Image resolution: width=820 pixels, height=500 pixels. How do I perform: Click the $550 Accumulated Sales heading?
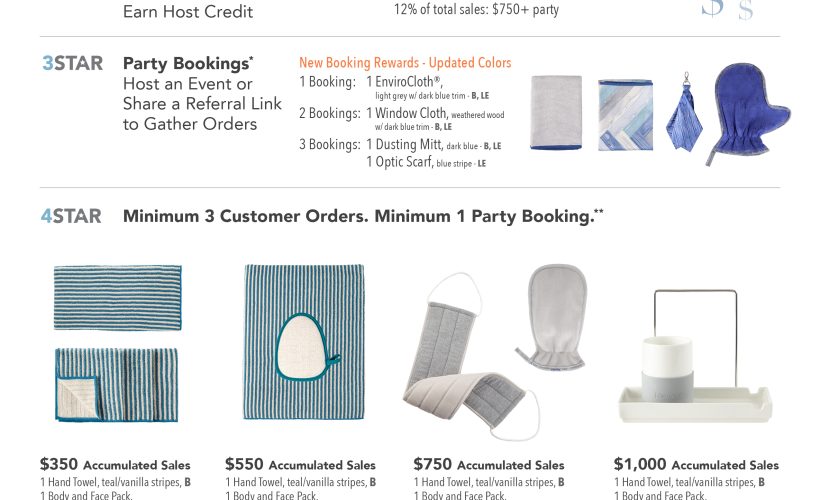click(x=300, y=464)
